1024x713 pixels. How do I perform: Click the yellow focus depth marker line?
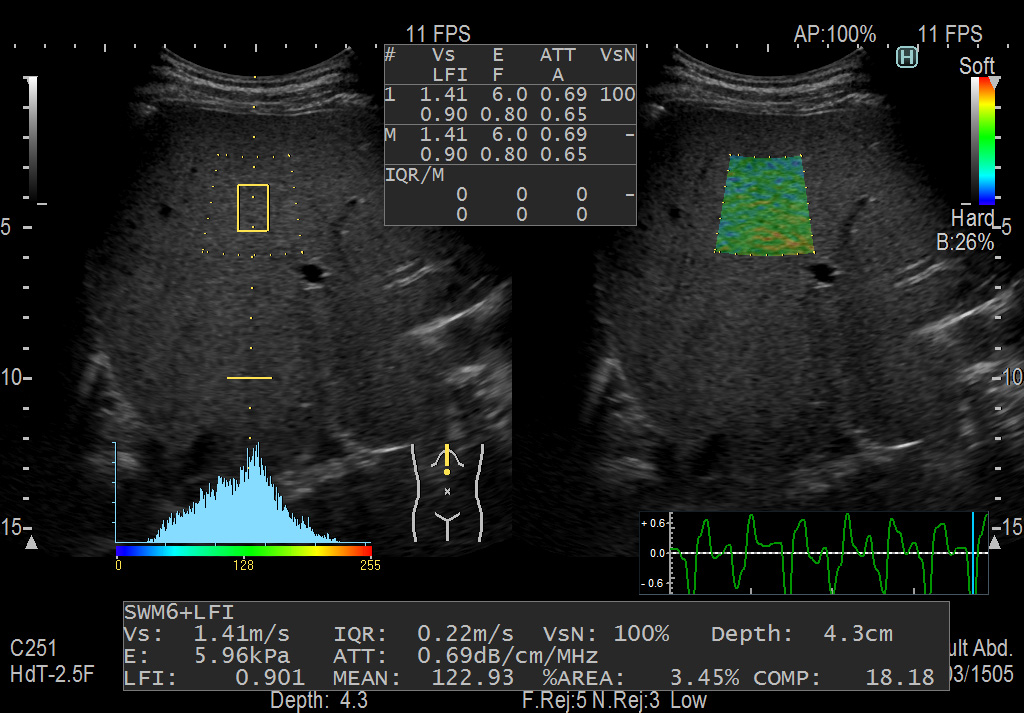click(x=249, y=378)
